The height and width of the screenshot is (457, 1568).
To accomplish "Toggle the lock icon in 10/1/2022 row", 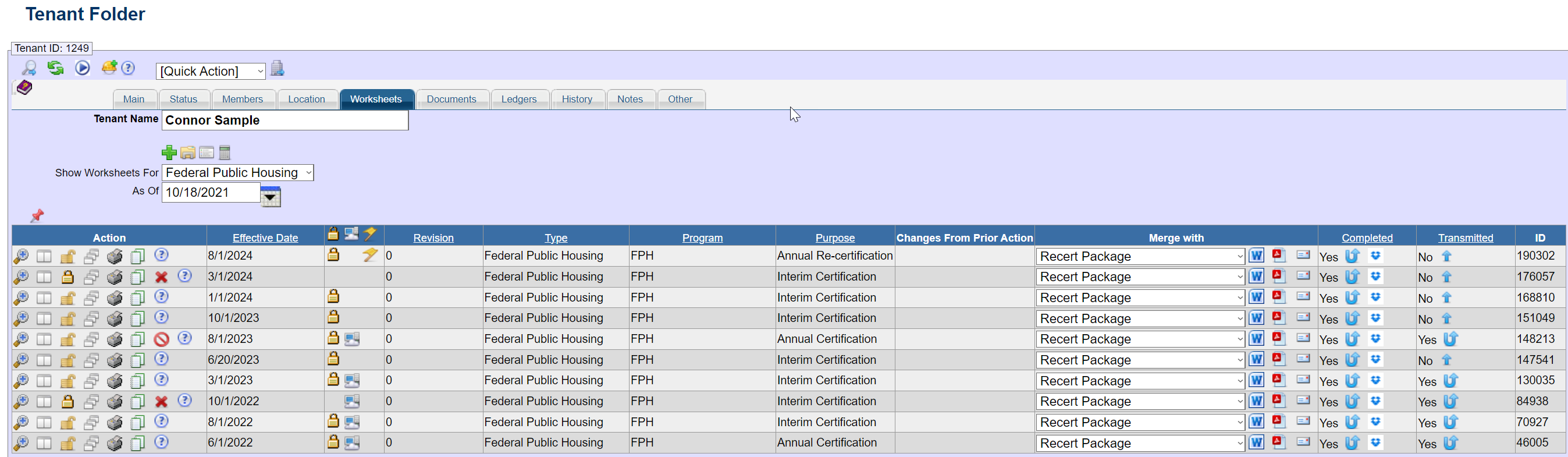I will [67, 402].
